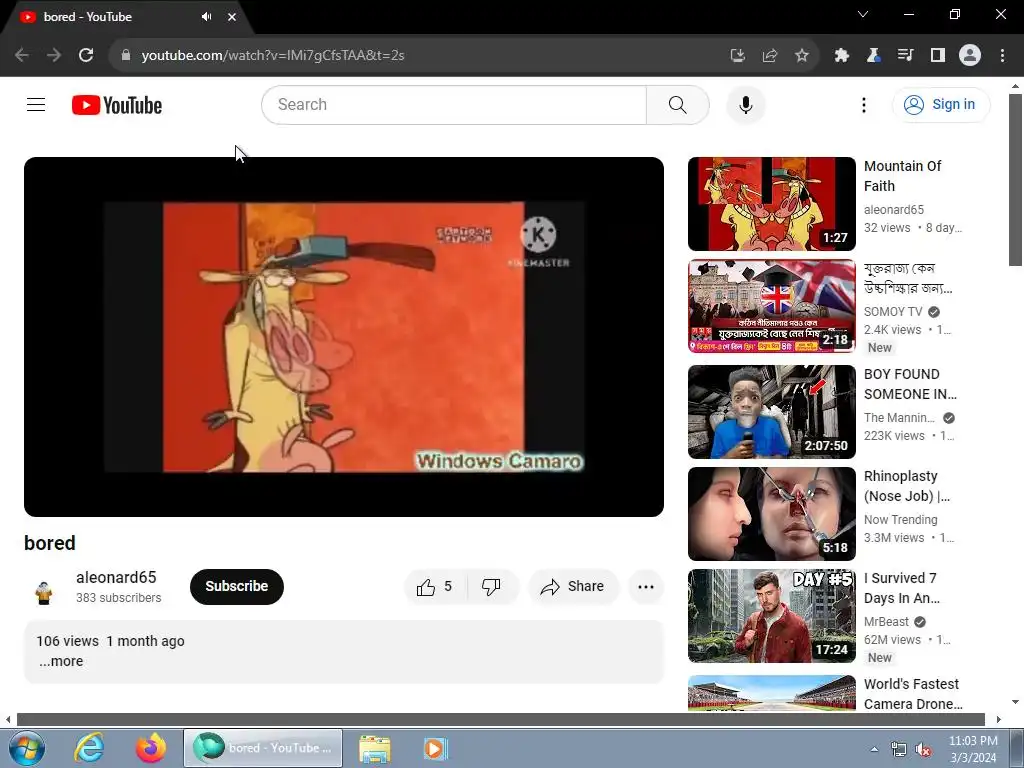View site info via lock icon

[x=125, y=55]
